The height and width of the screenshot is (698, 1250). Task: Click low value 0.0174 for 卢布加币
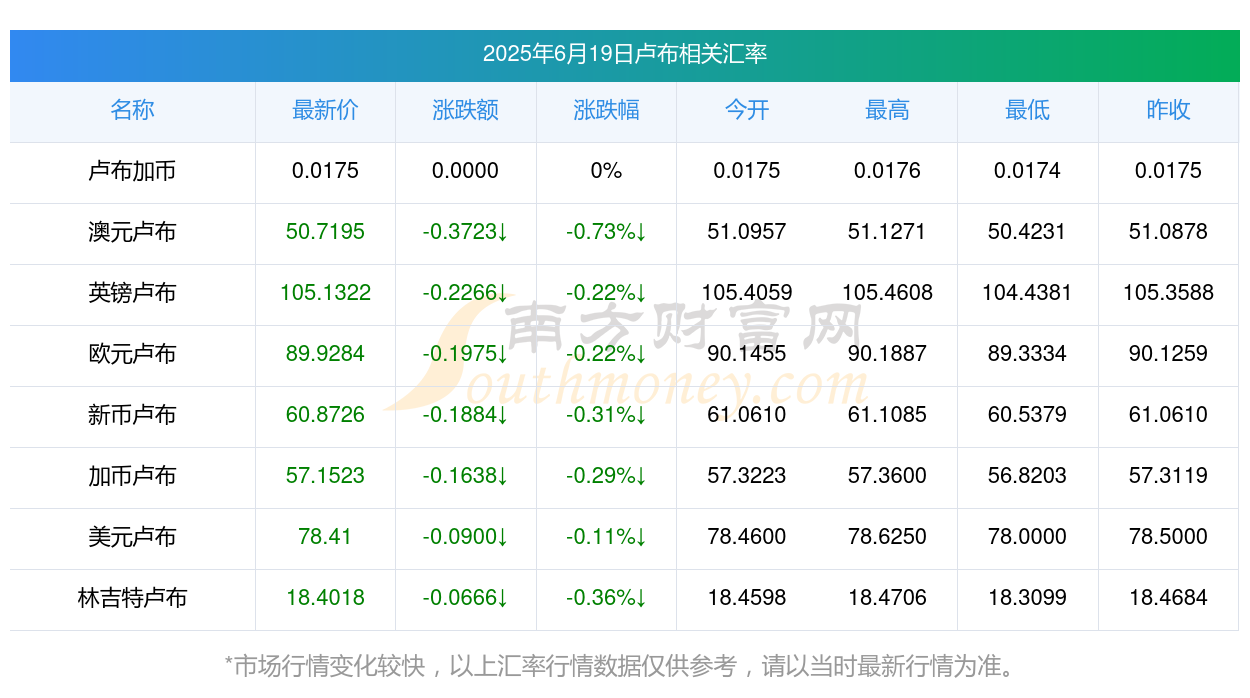[1028, 171]
